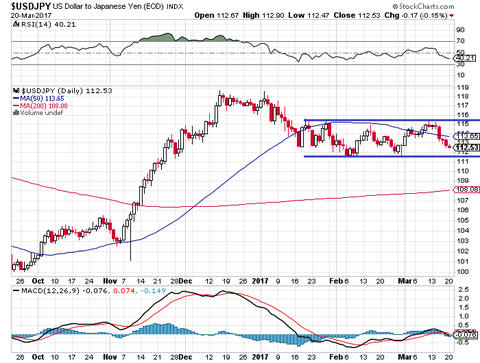Click the price axis value 100
The image size is (480, 363).
tap(463, 272)
